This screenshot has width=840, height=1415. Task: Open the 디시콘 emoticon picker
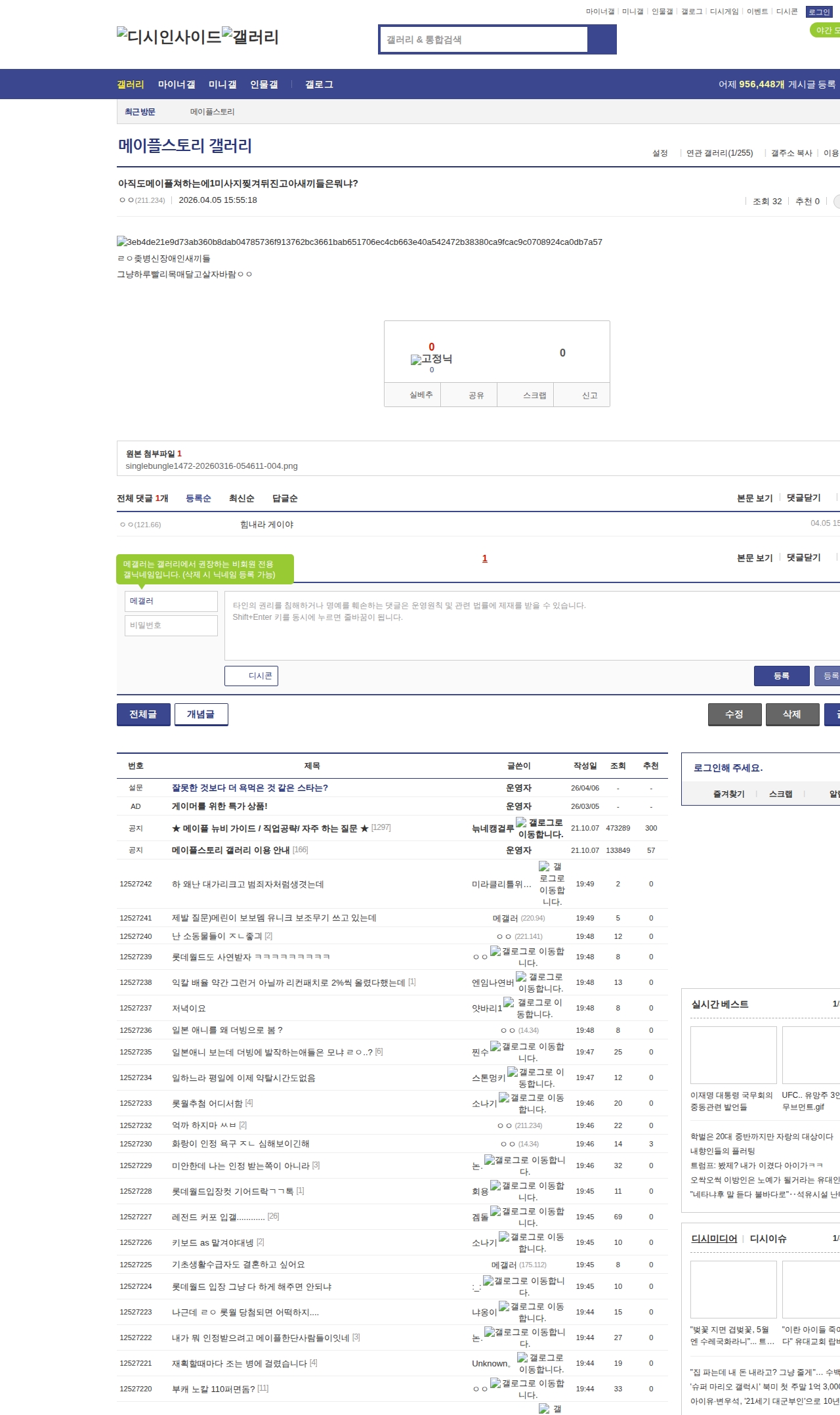click(x=251, y=676)
